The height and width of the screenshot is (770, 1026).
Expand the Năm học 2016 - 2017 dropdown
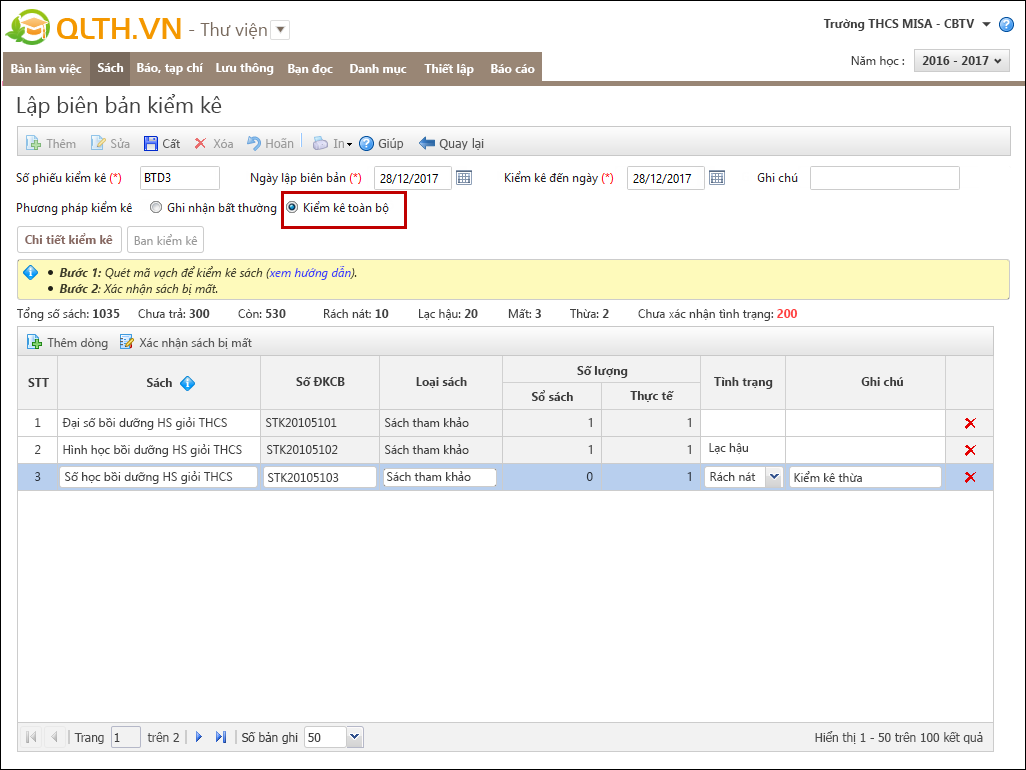coord(961,61)
